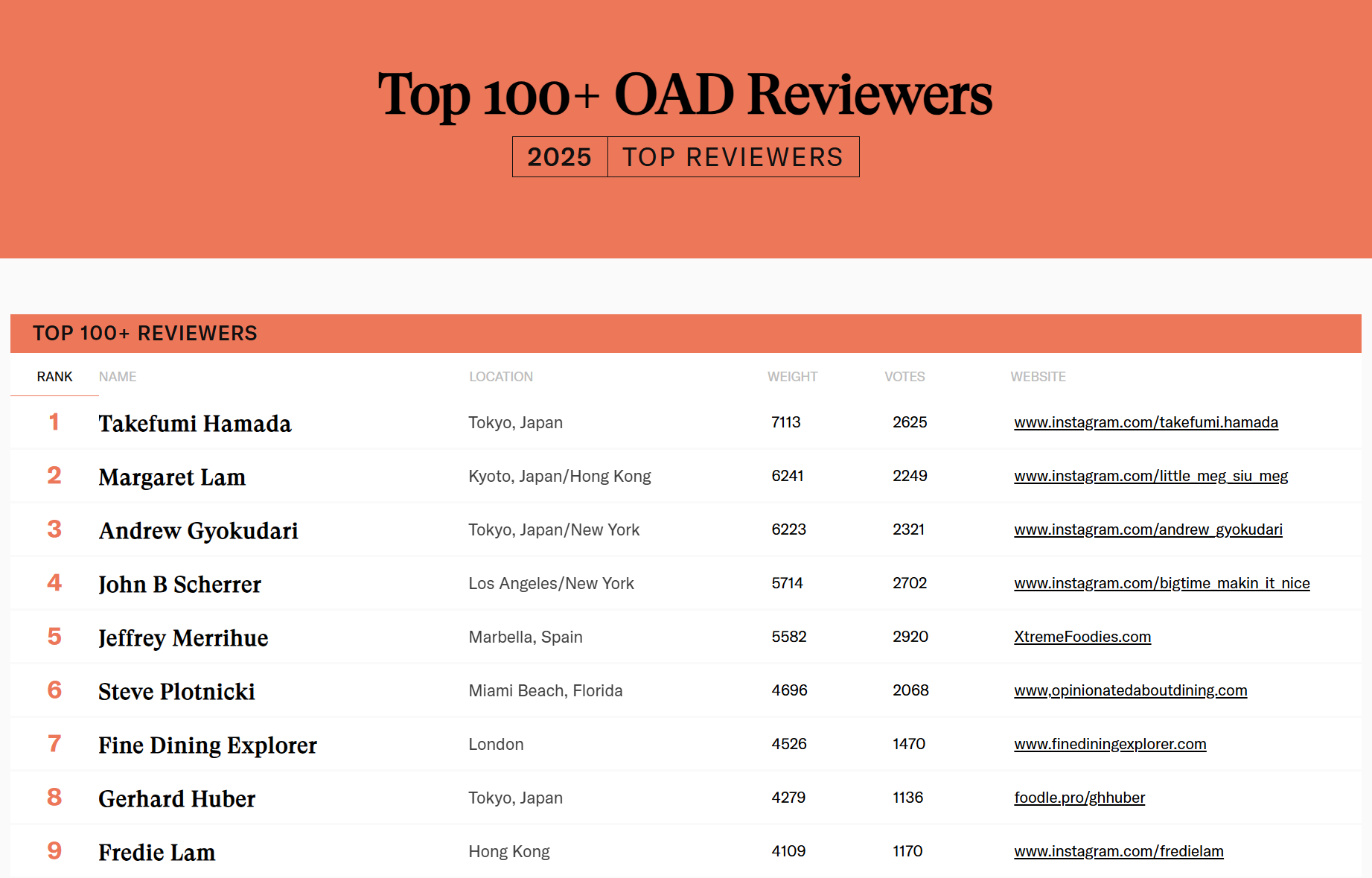Visit www.finediningexplorer.com link
1372x878 pixels.
[1109, 744]
